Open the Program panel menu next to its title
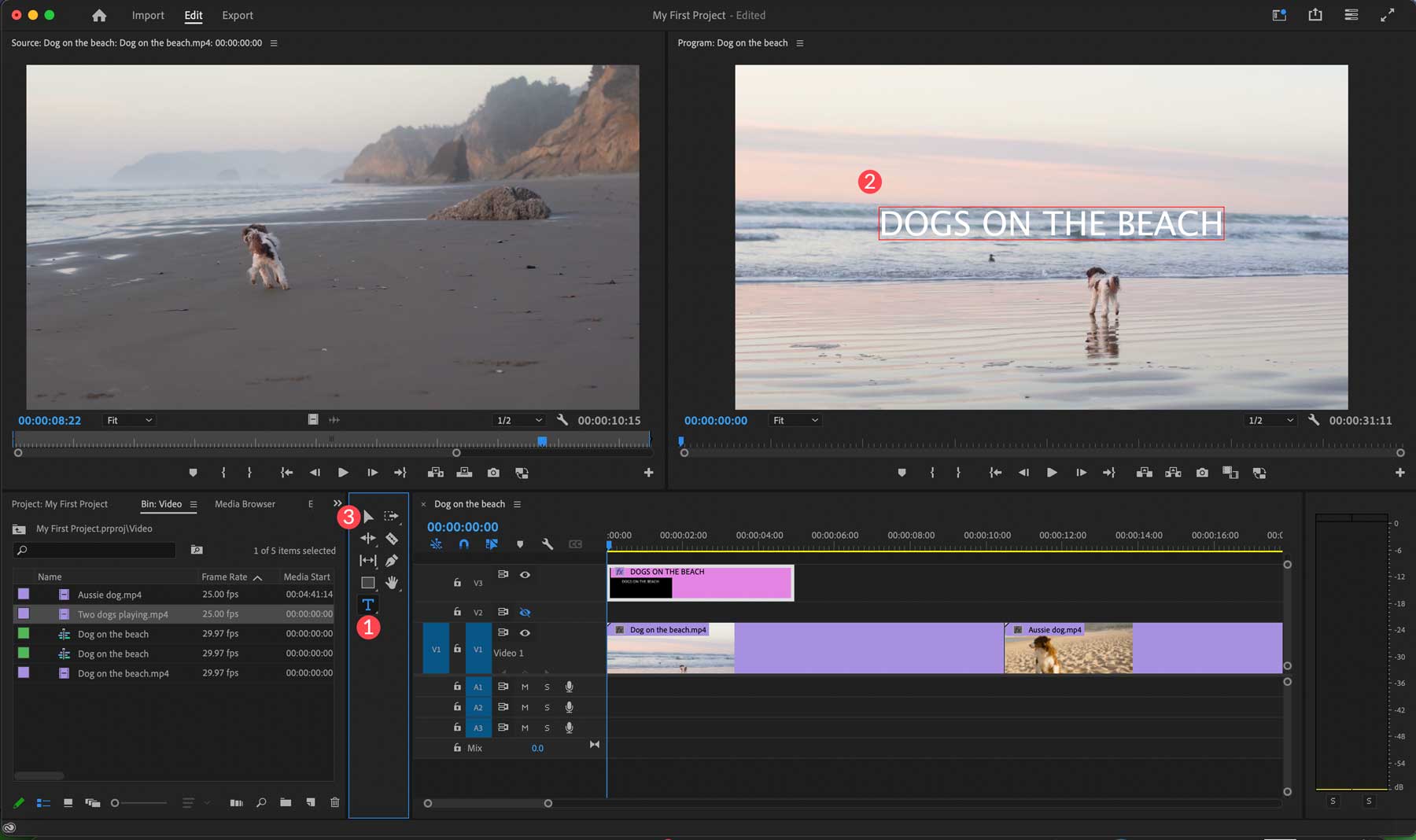Image resolution: width=1416 pixels, height=840 pixels. 800,43
